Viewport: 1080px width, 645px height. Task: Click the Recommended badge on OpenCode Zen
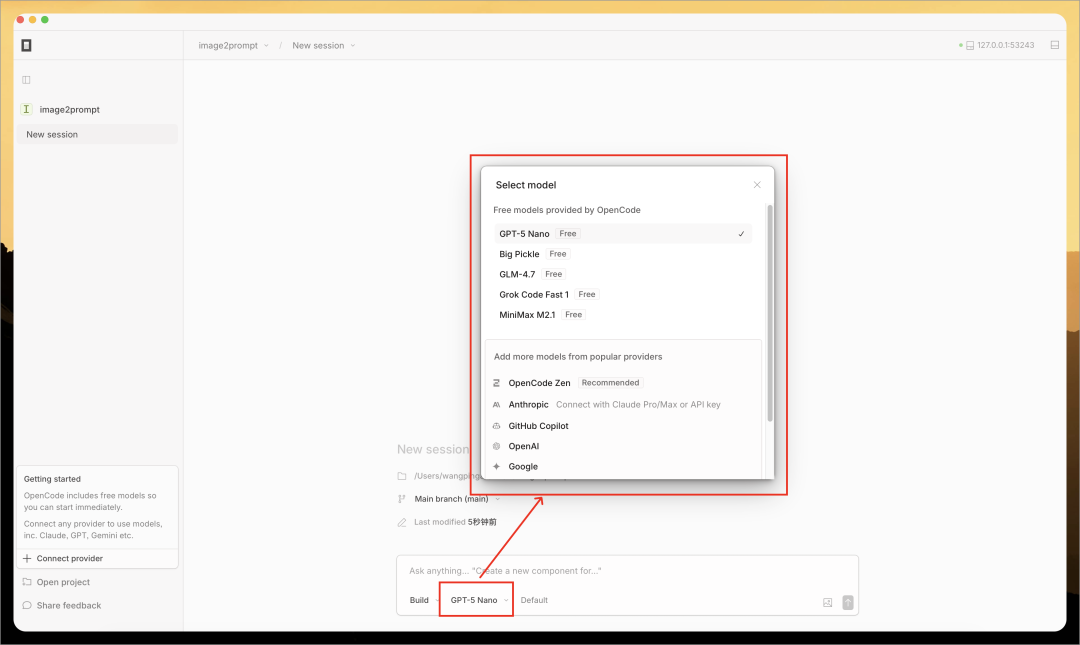[610, 382]
